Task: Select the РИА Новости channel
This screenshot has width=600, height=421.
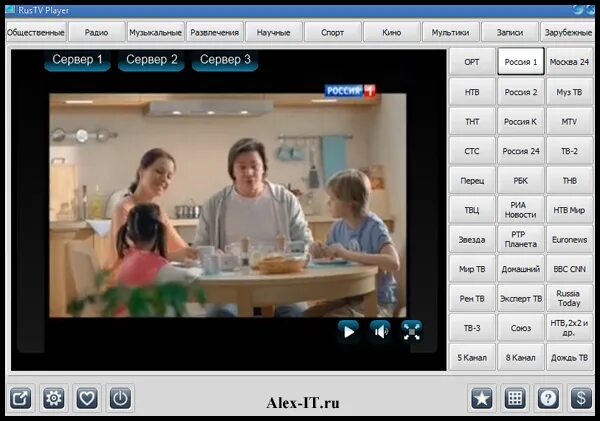Action: coord(521,210)
